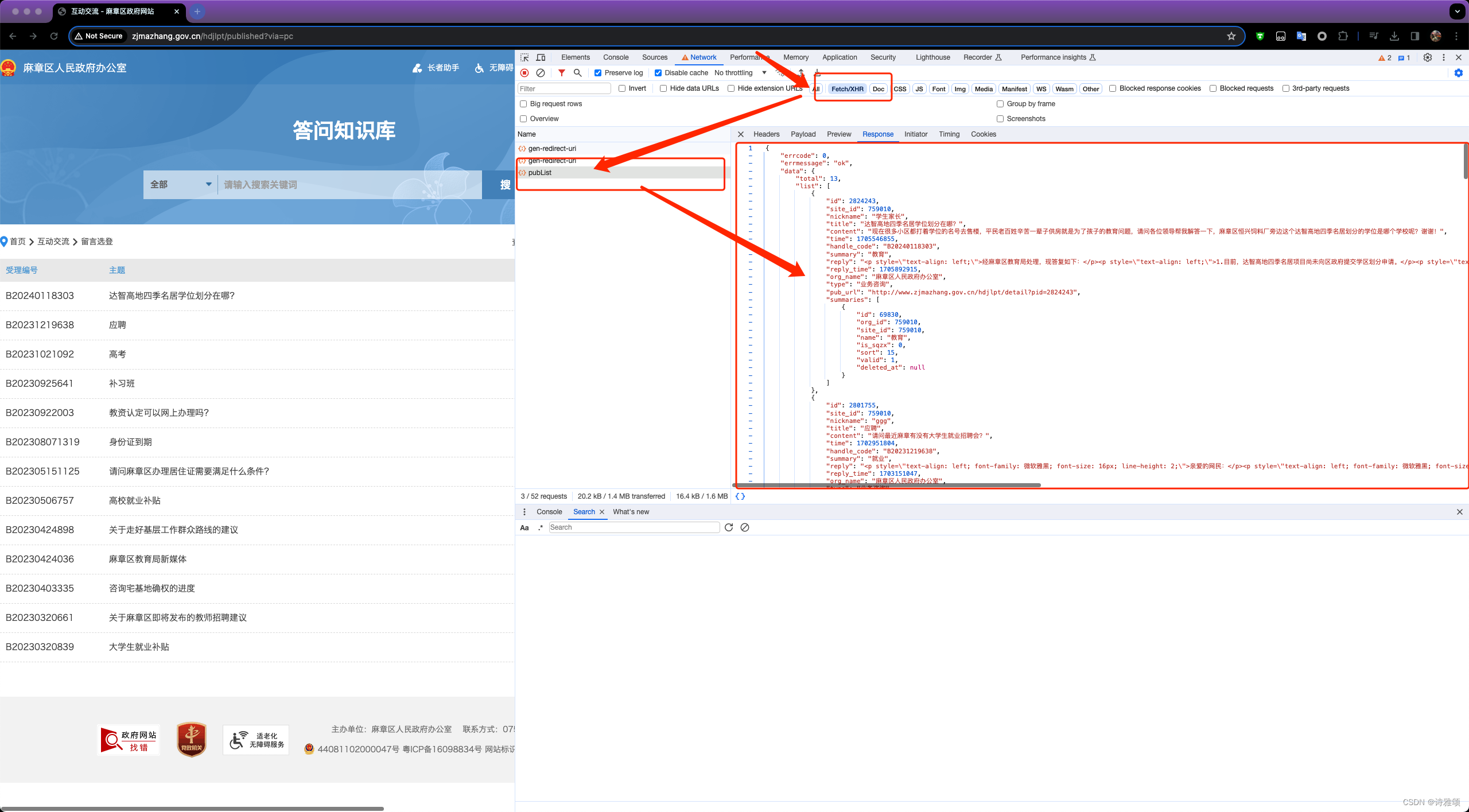Open Chrome media control icon

click(1374, 36)
